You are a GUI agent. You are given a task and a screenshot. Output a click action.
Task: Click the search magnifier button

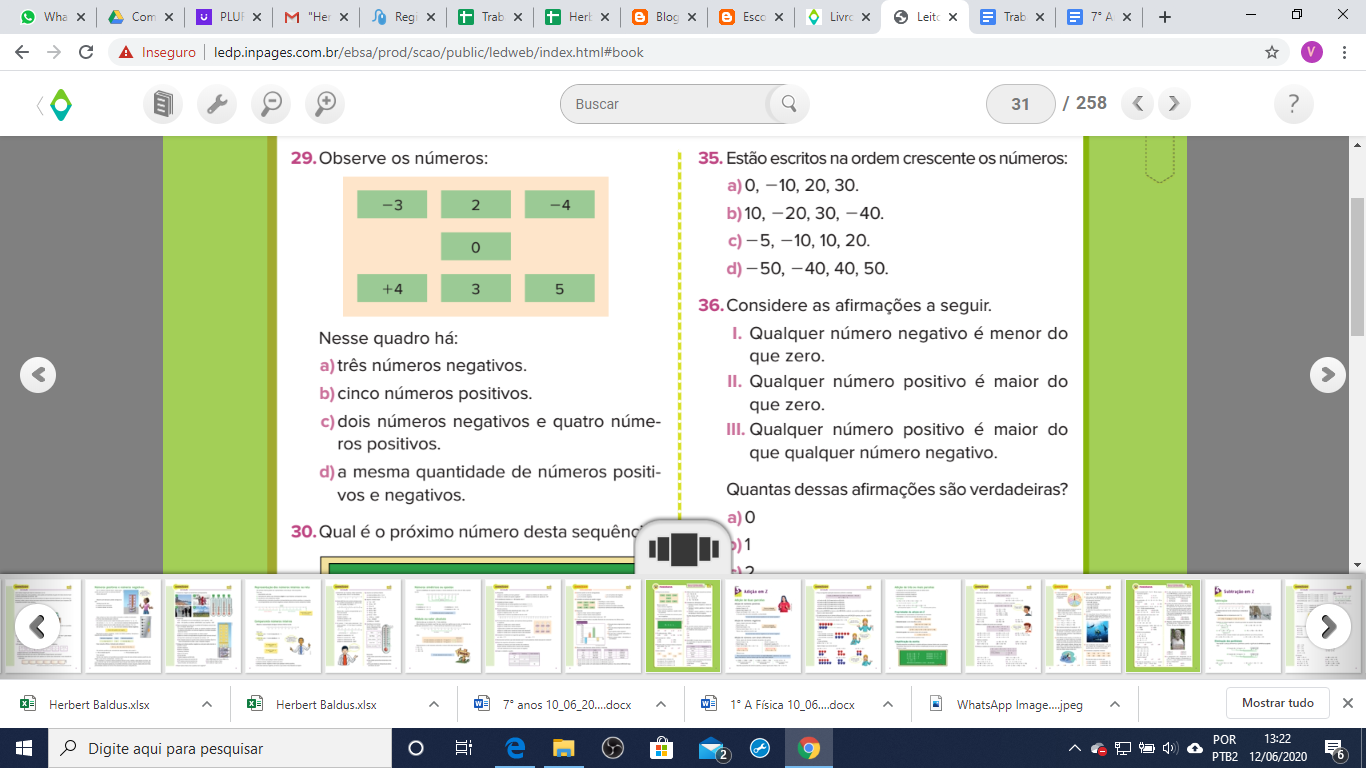point(788,103)
